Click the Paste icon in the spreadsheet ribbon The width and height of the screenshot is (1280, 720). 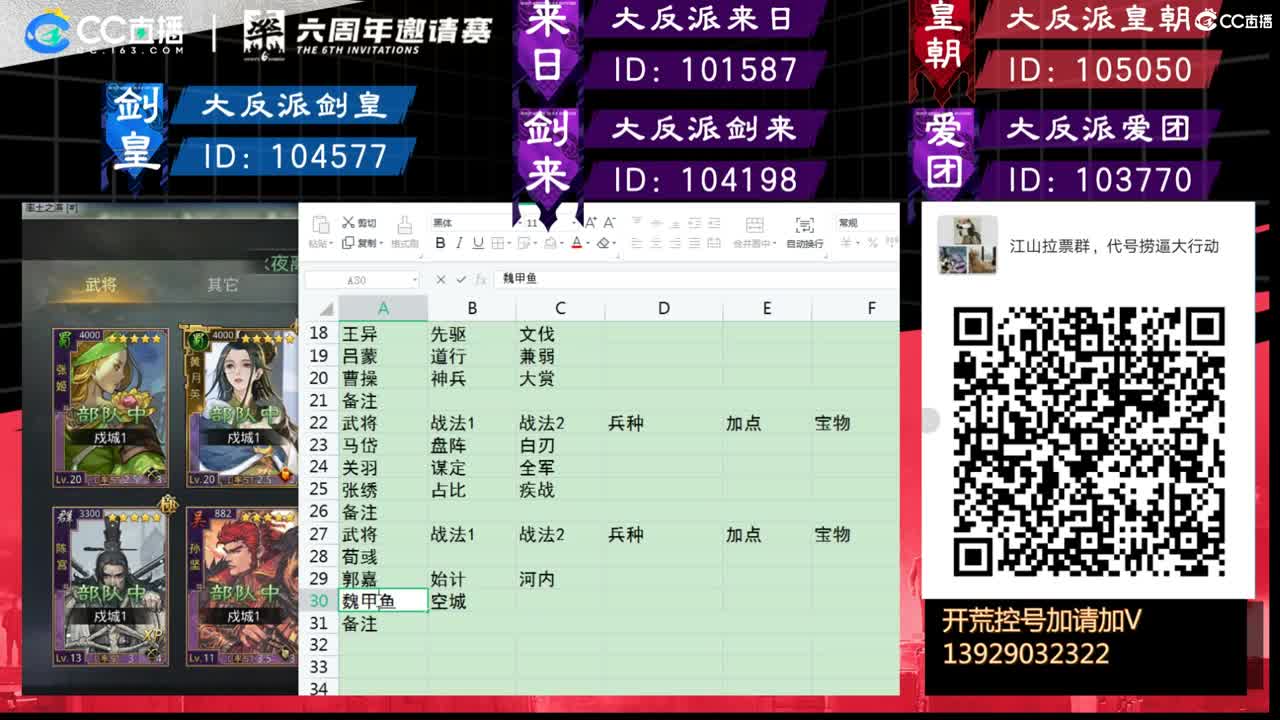pyautogui.click(x=320, y=224)
